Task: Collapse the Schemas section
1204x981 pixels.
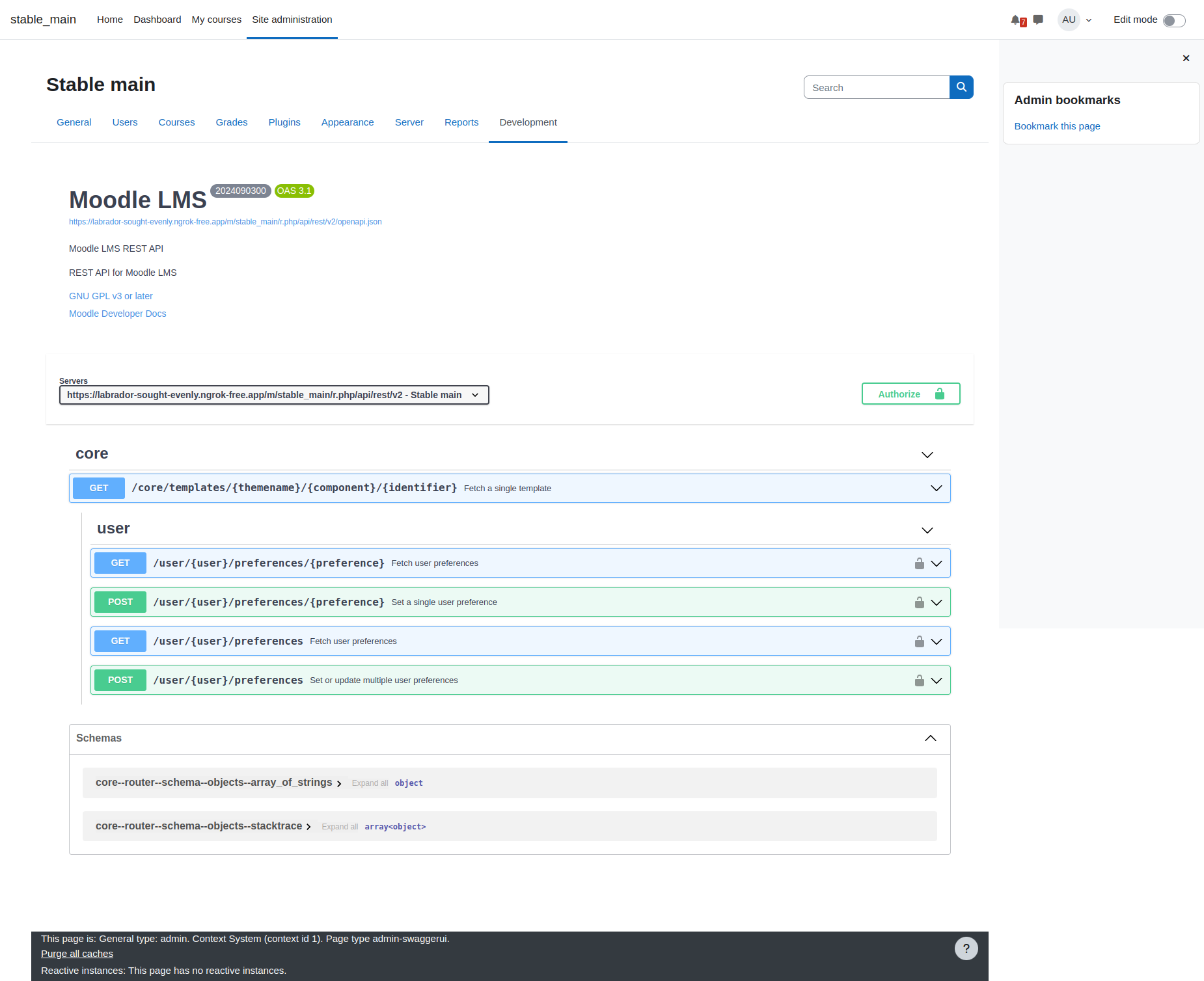Action: tap(930, 738)
